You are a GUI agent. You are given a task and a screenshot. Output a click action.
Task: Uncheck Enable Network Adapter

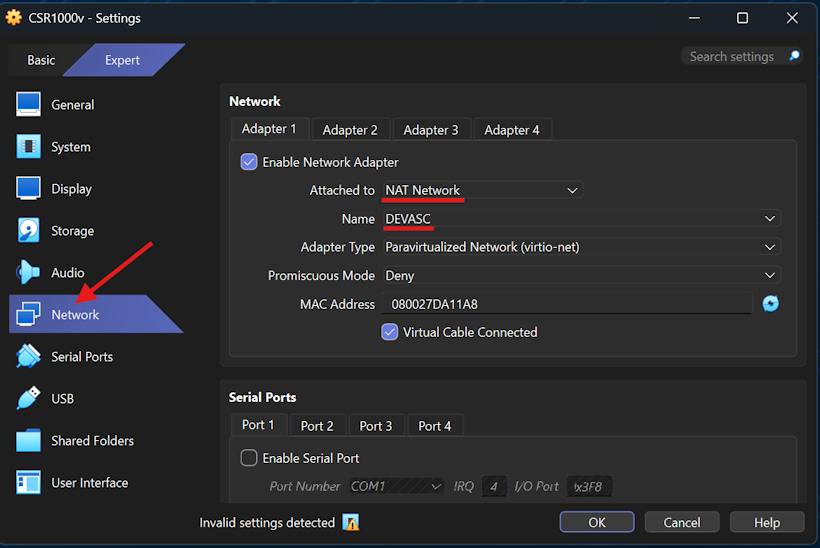coord(249,162)
